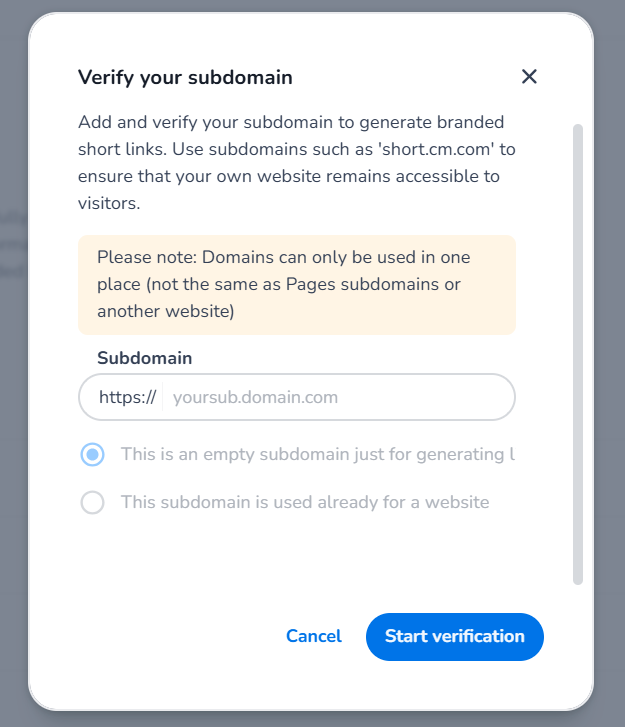Viewport: 625px width, 727px height.
Task: Click 'This subdomain is used already' label text
Action: [305, 502]
